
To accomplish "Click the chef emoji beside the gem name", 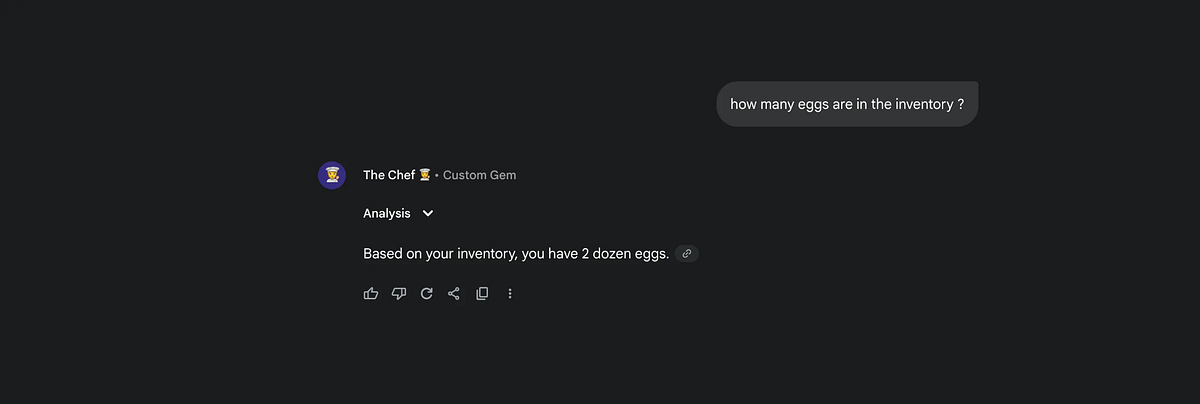I will coord(425,175).
